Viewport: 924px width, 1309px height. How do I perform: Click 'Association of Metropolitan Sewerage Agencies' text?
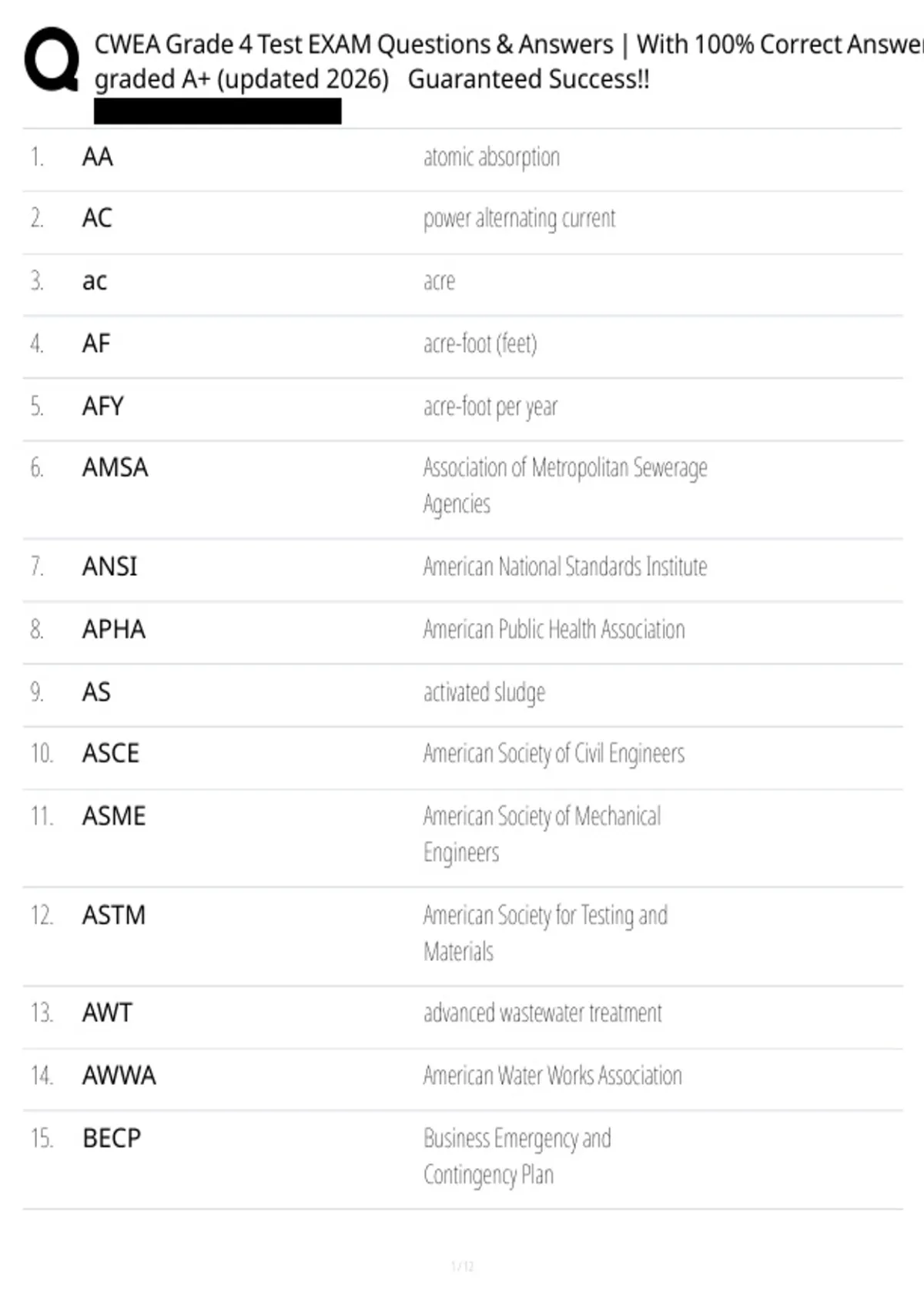565,485
